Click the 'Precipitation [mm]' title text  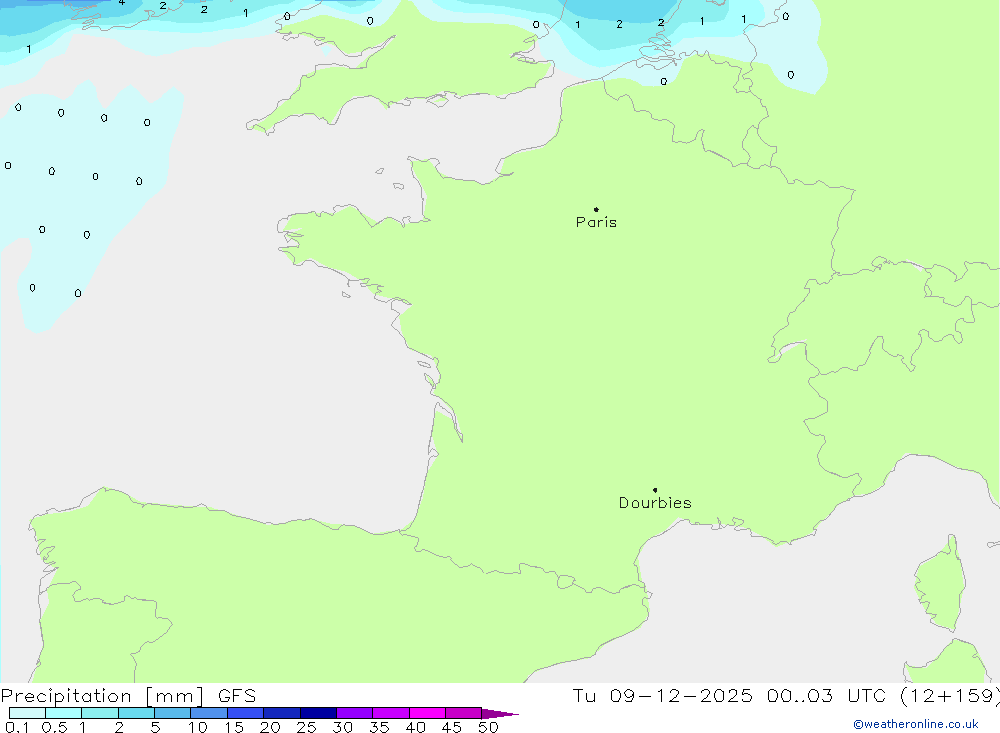coord(102,696)
